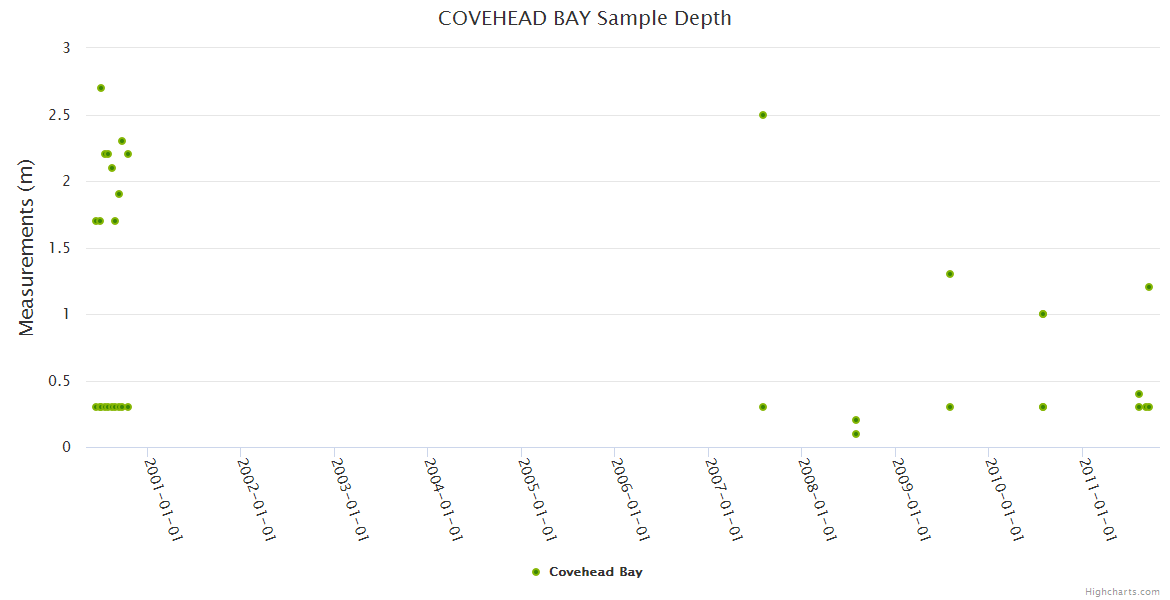The width and height of the screenshot is (1170, 600).
Task: Click the 1.3 m data point in 2009
Action: [x=950, y=274]
